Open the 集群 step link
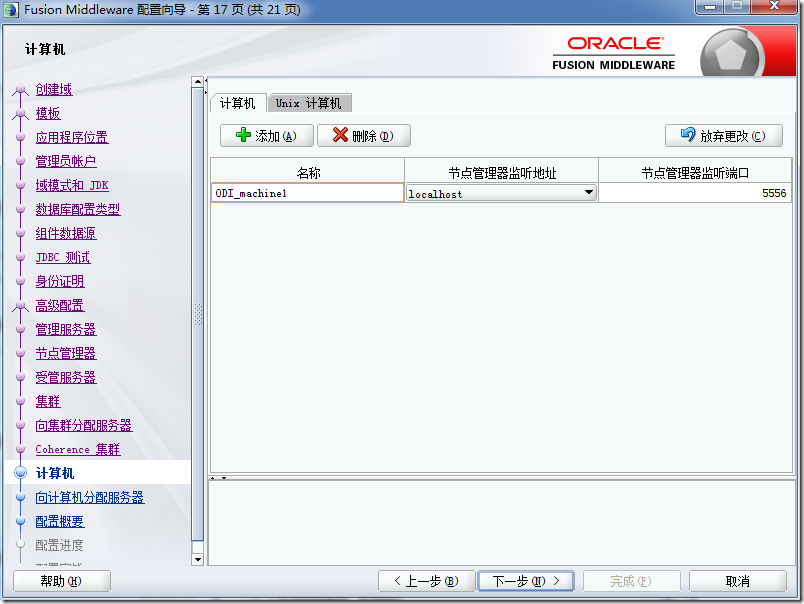 pos(48,401)
